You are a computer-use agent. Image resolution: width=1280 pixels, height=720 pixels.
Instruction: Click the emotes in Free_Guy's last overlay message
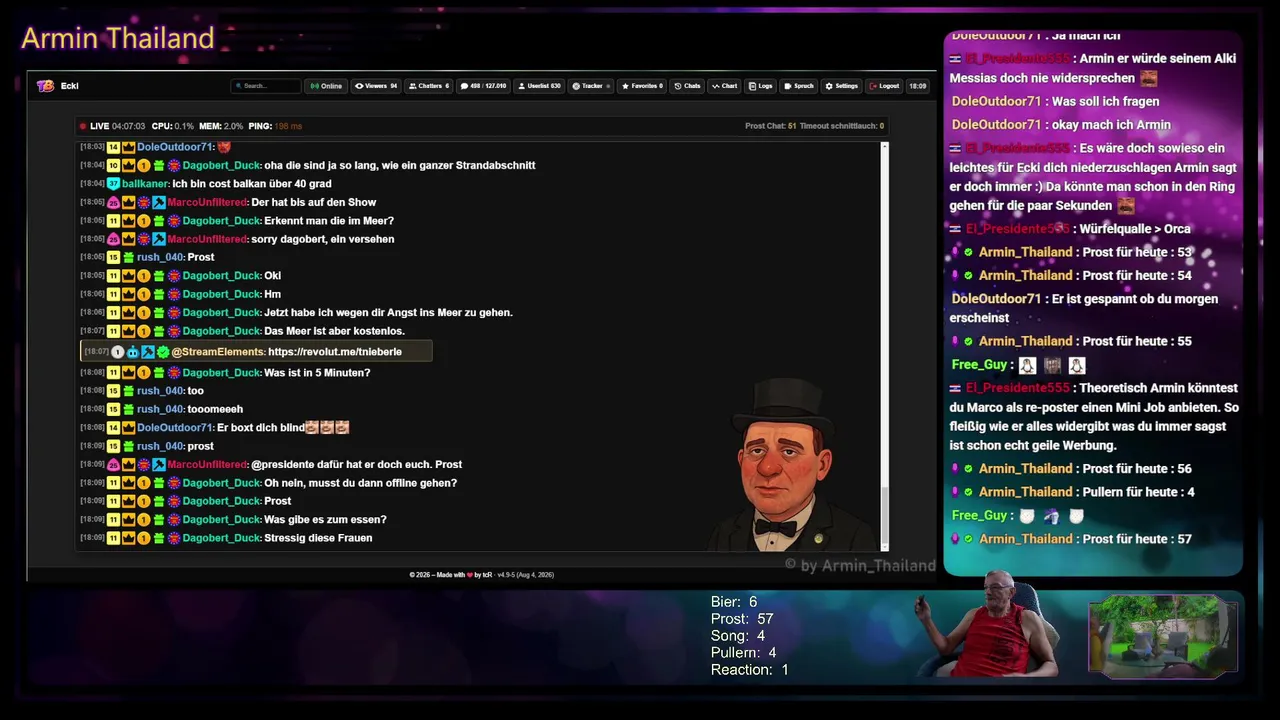1052,516
